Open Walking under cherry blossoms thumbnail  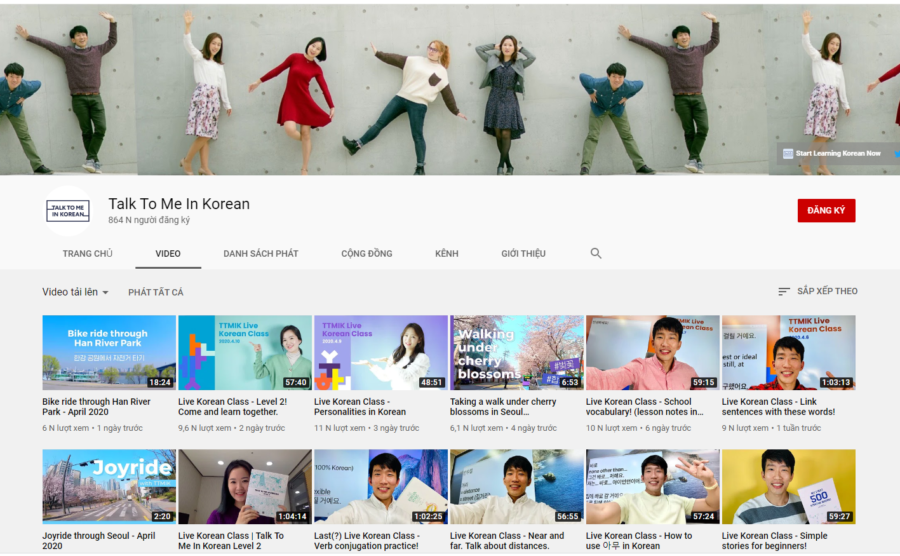click(x=517, y=352)
